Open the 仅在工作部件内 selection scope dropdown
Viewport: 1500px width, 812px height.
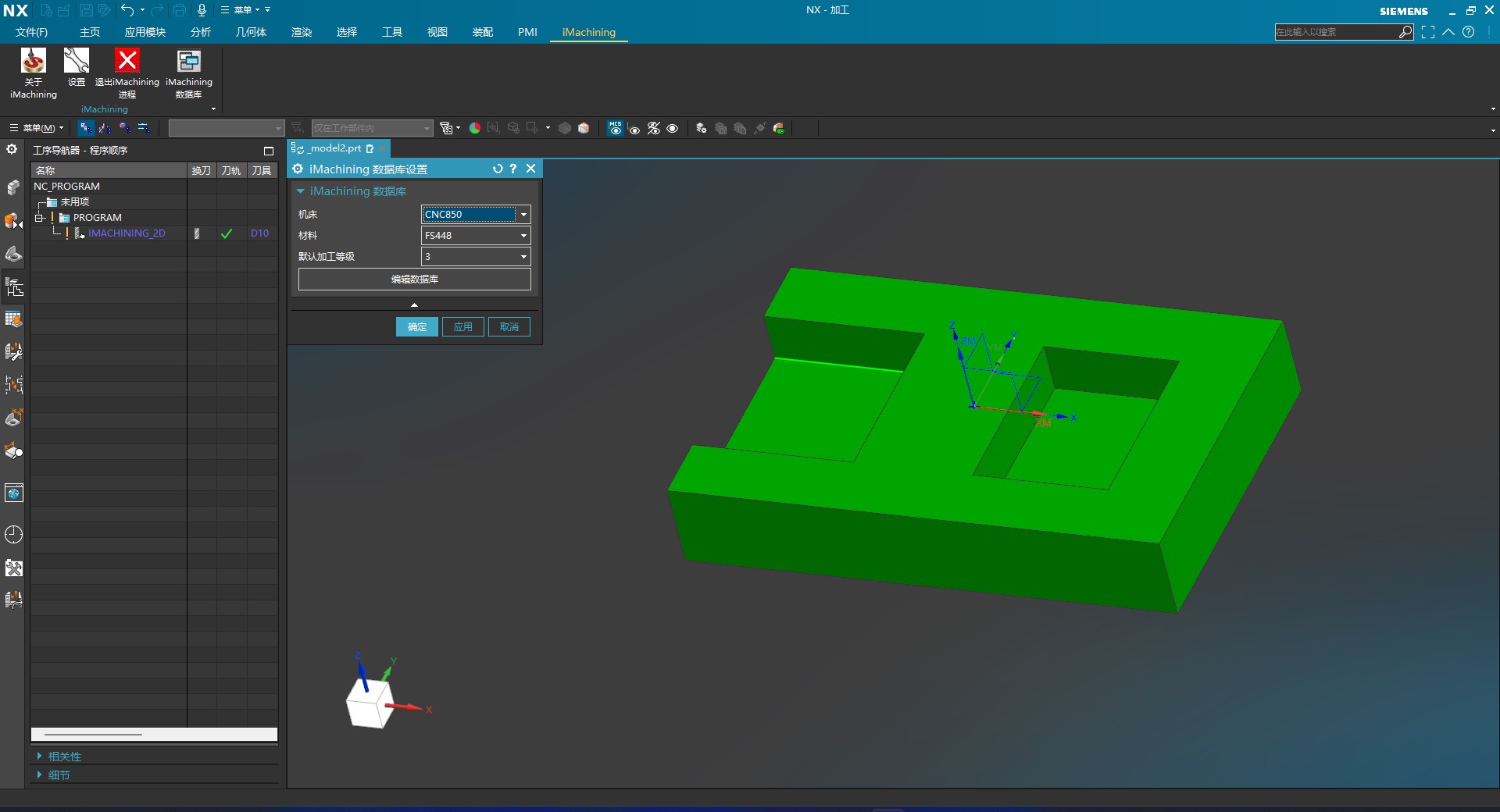pyautogui.click(x=372, y=128)
